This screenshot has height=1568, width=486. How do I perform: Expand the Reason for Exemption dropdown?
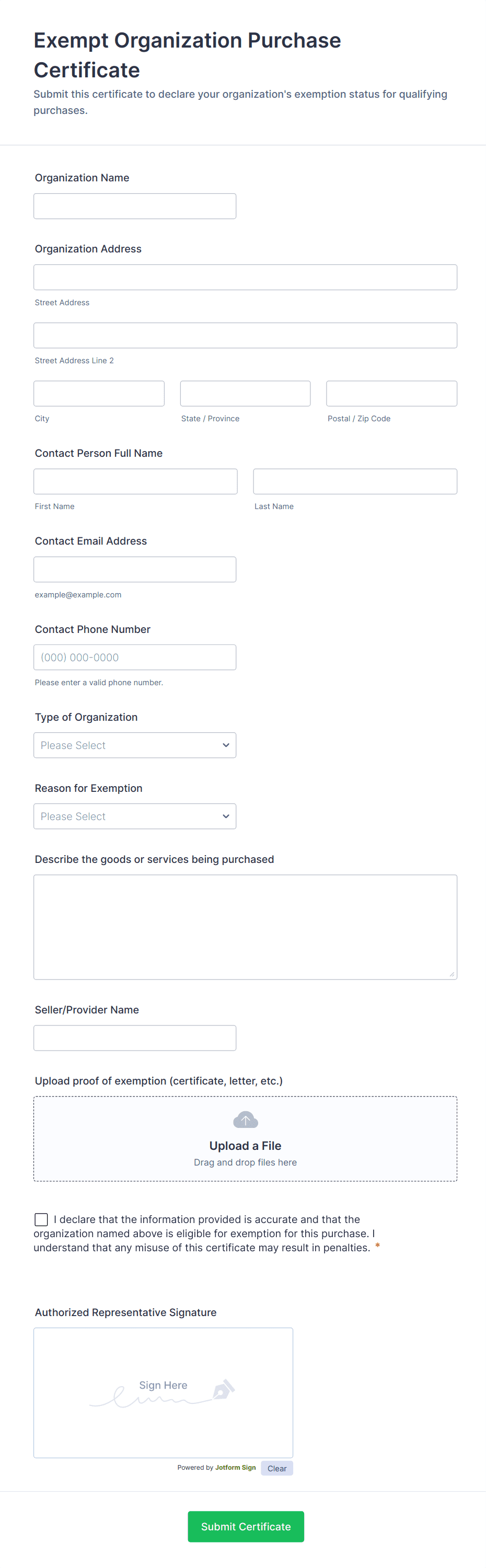[134, 816]
